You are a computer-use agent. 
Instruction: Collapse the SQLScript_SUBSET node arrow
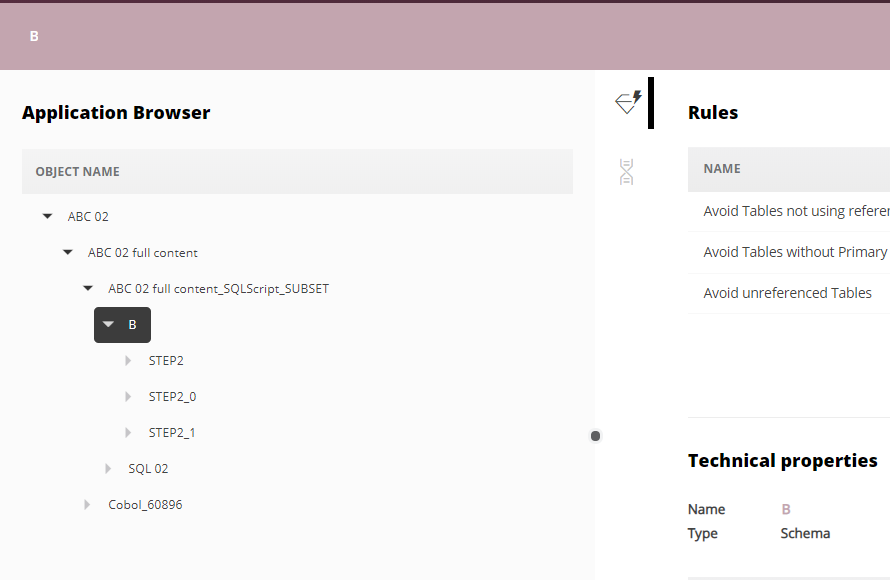[x=88, y=289]
